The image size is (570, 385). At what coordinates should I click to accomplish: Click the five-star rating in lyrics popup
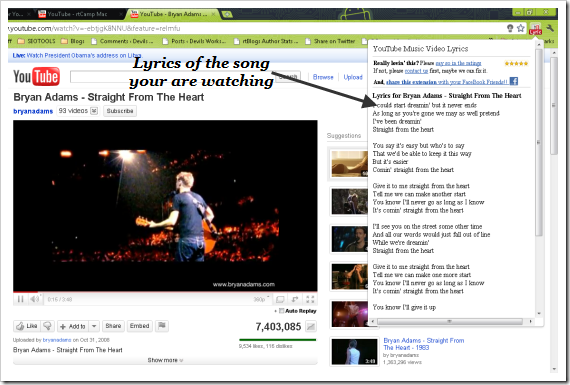(x=516, y=64)
